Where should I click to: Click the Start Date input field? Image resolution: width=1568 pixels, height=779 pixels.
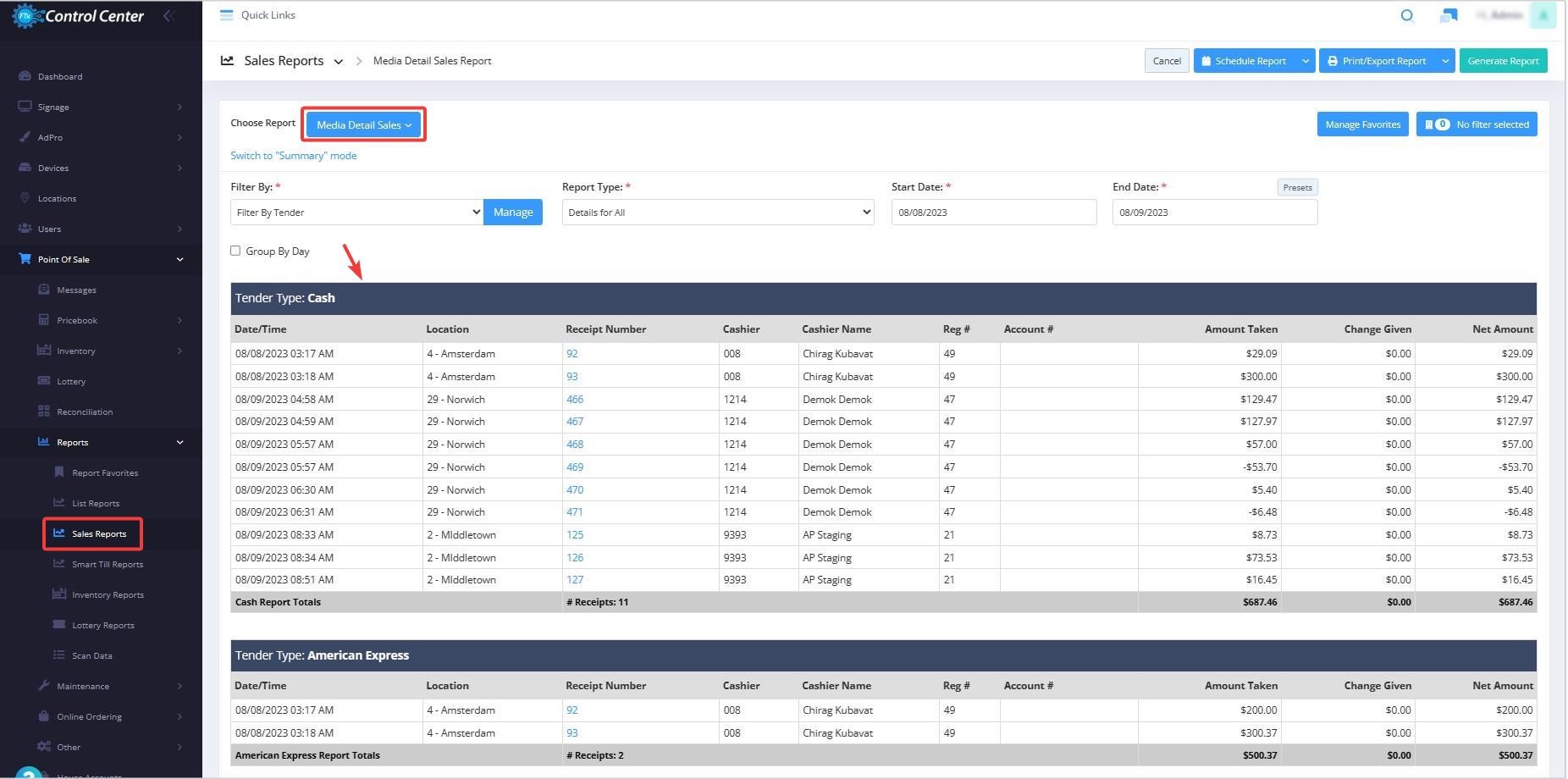pyautogui.click(x=994, y=213)
